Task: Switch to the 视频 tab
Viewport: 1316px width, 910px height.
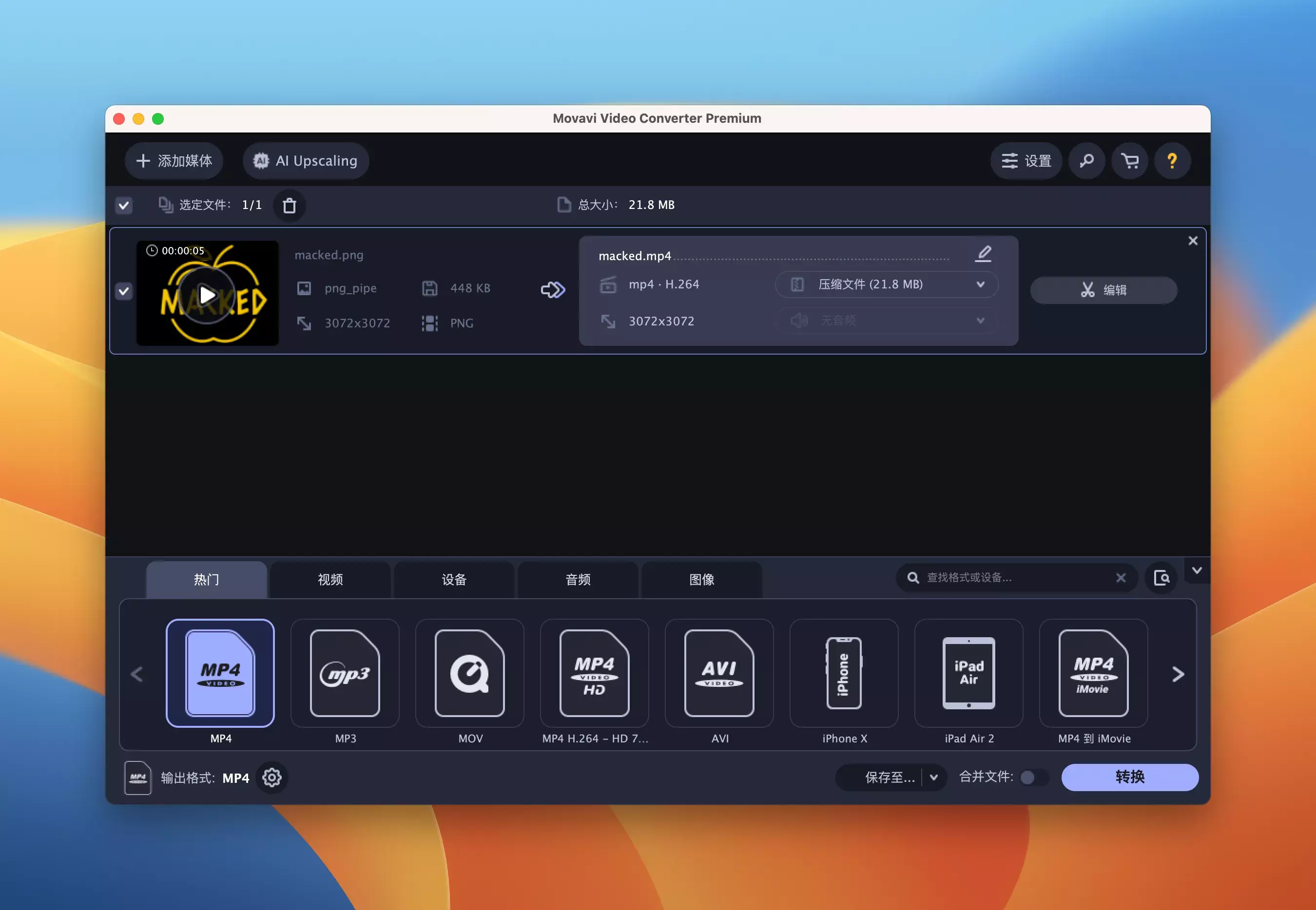Action: 330,580
